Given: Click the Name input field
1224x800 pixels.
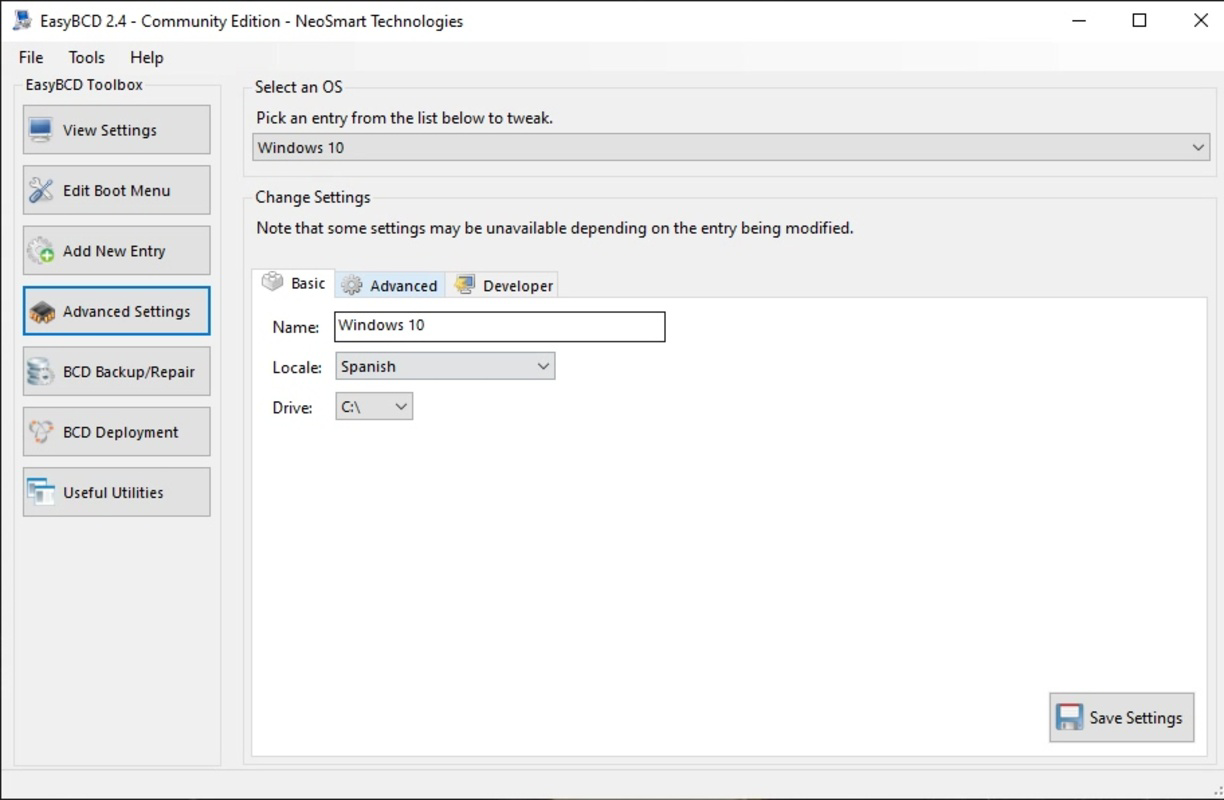Looking at the screenshot, I should [x=500, y=326].
